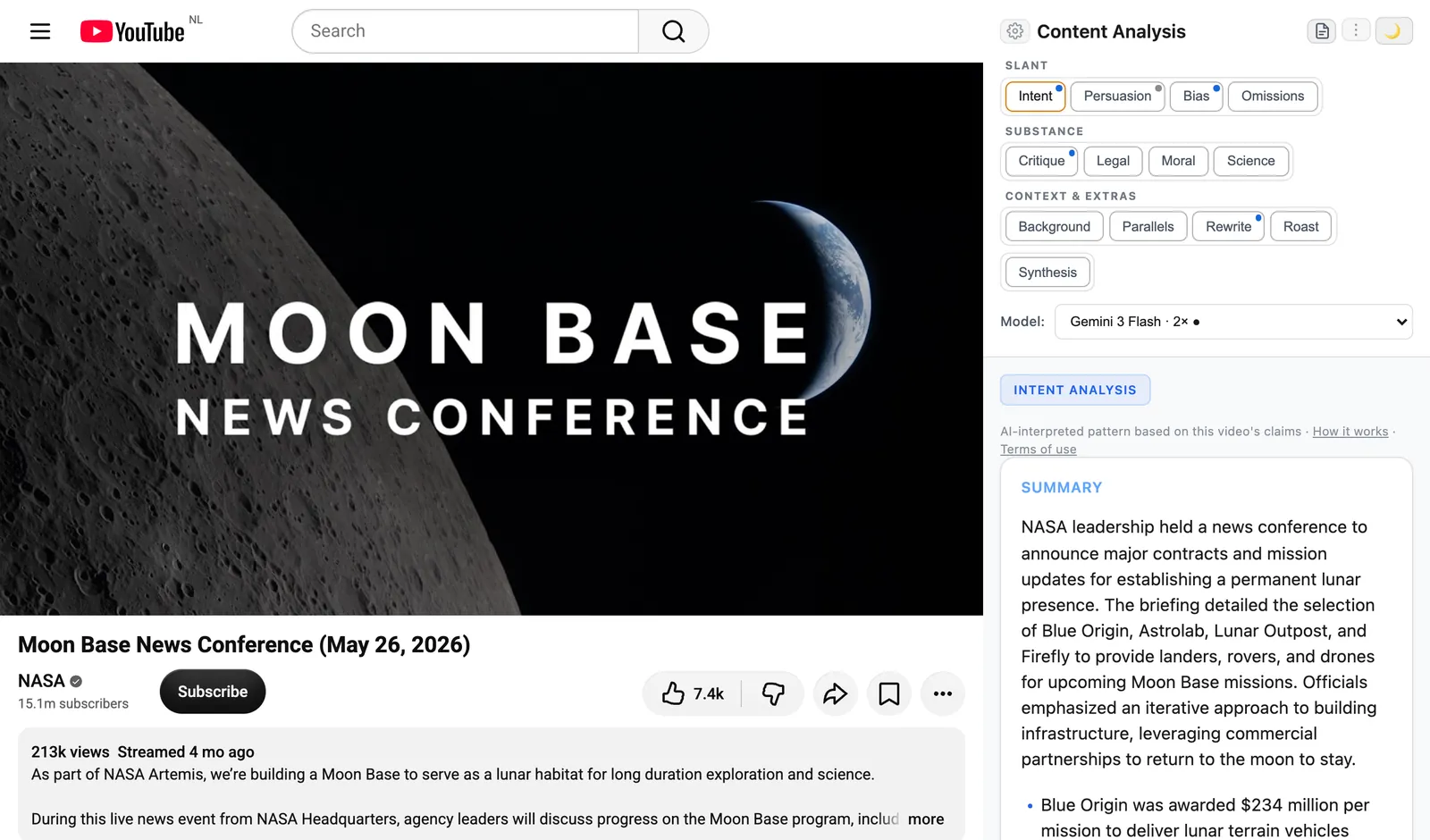
Task: Click the INTENT ANALYSIS heading badge
Action: (1075, 391)
